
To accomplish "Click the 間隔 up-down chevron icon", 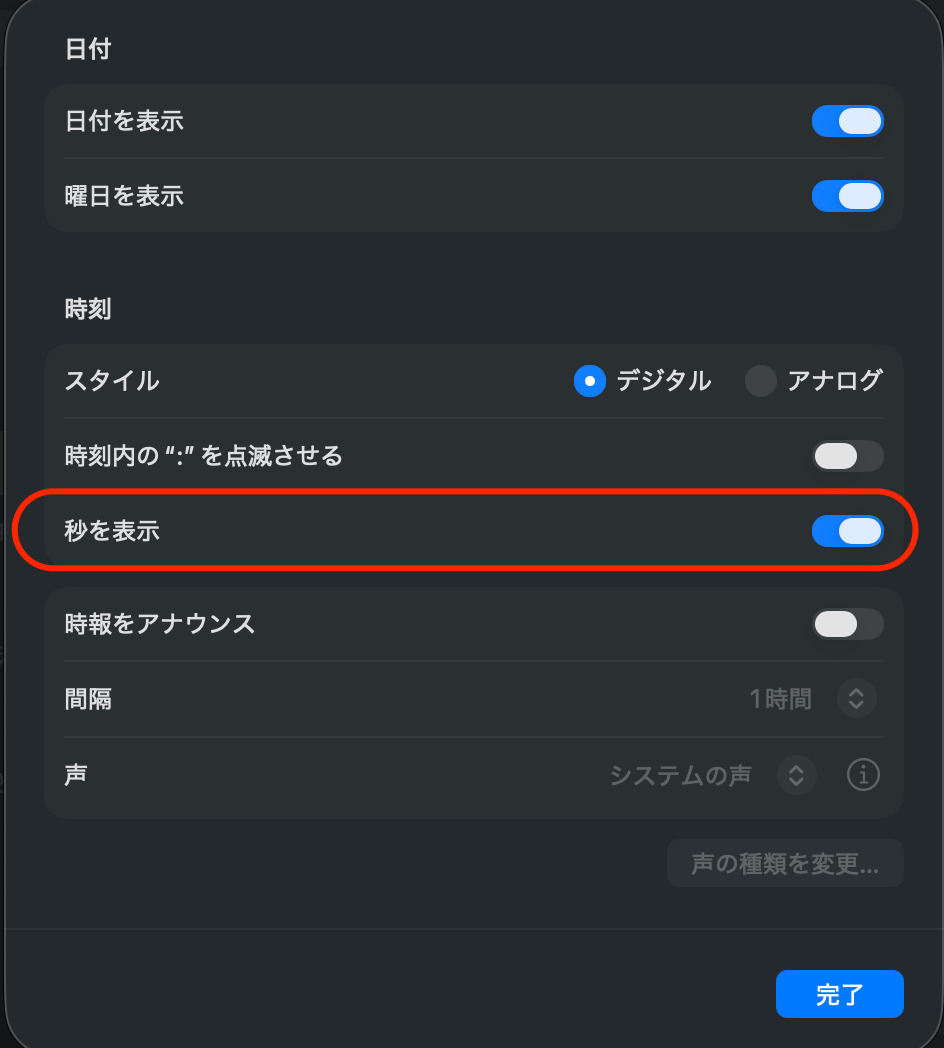I will point(856,698).
